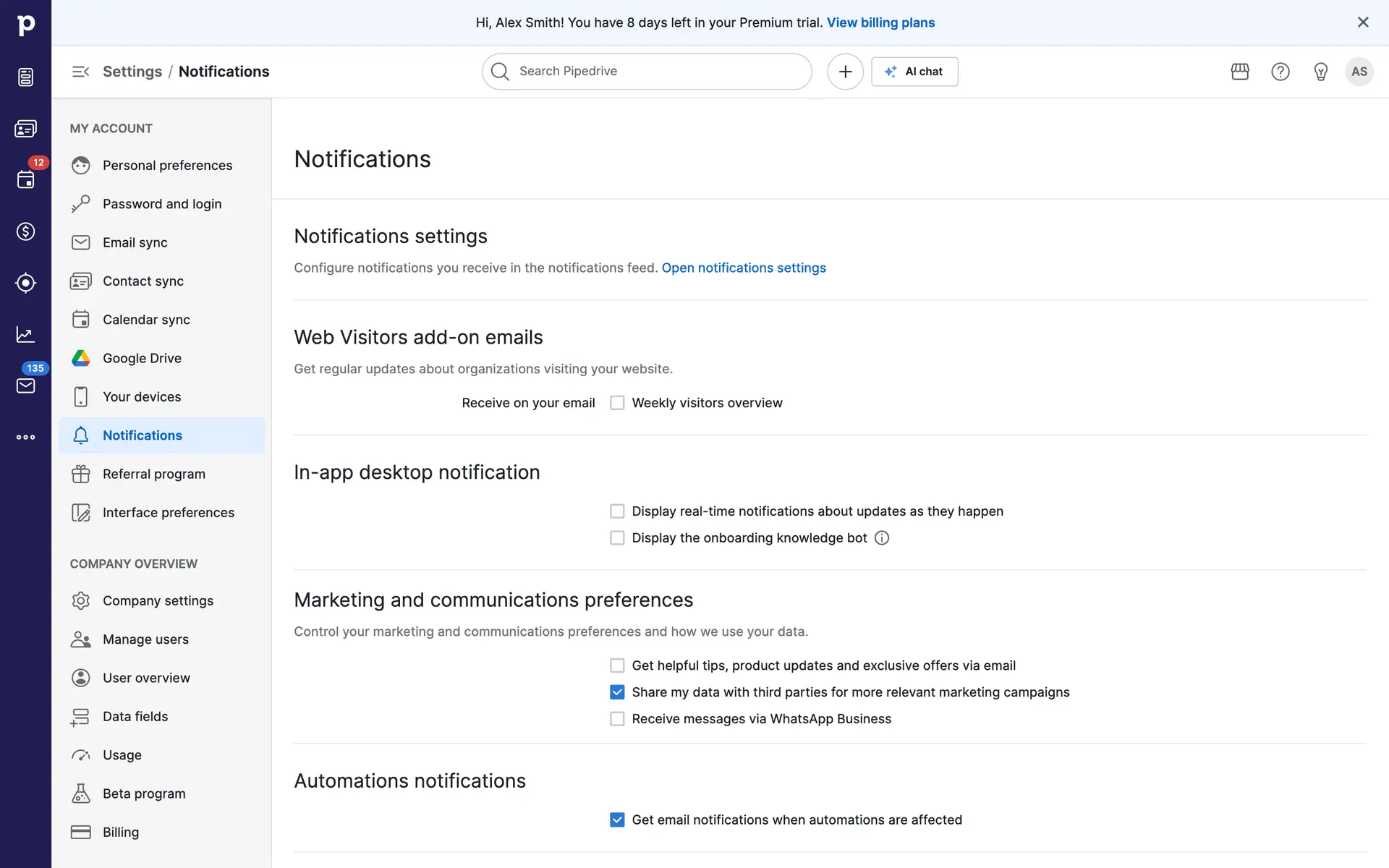Check Receive messages via WhatsApp Business
This screenshot has height=868, width=1389.
pyautogui.click(x=617, y=719)
